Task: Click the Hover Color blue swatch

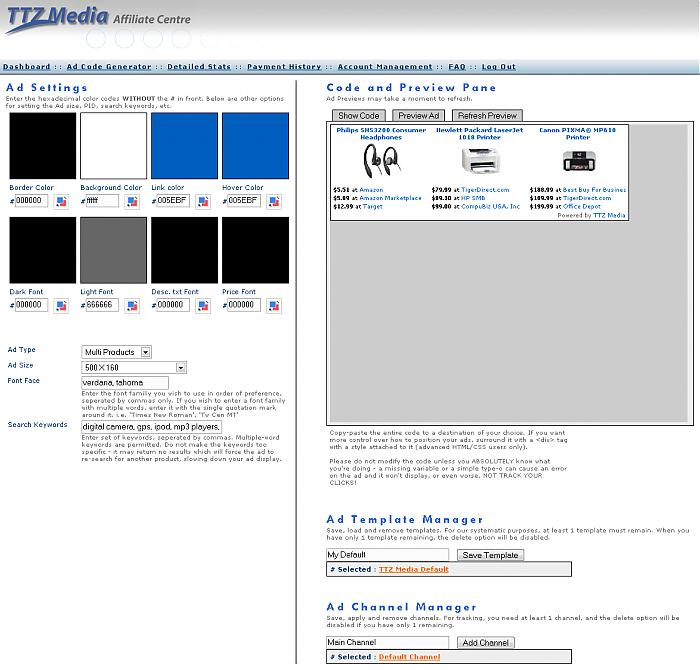Action: (x=255, y=146)
